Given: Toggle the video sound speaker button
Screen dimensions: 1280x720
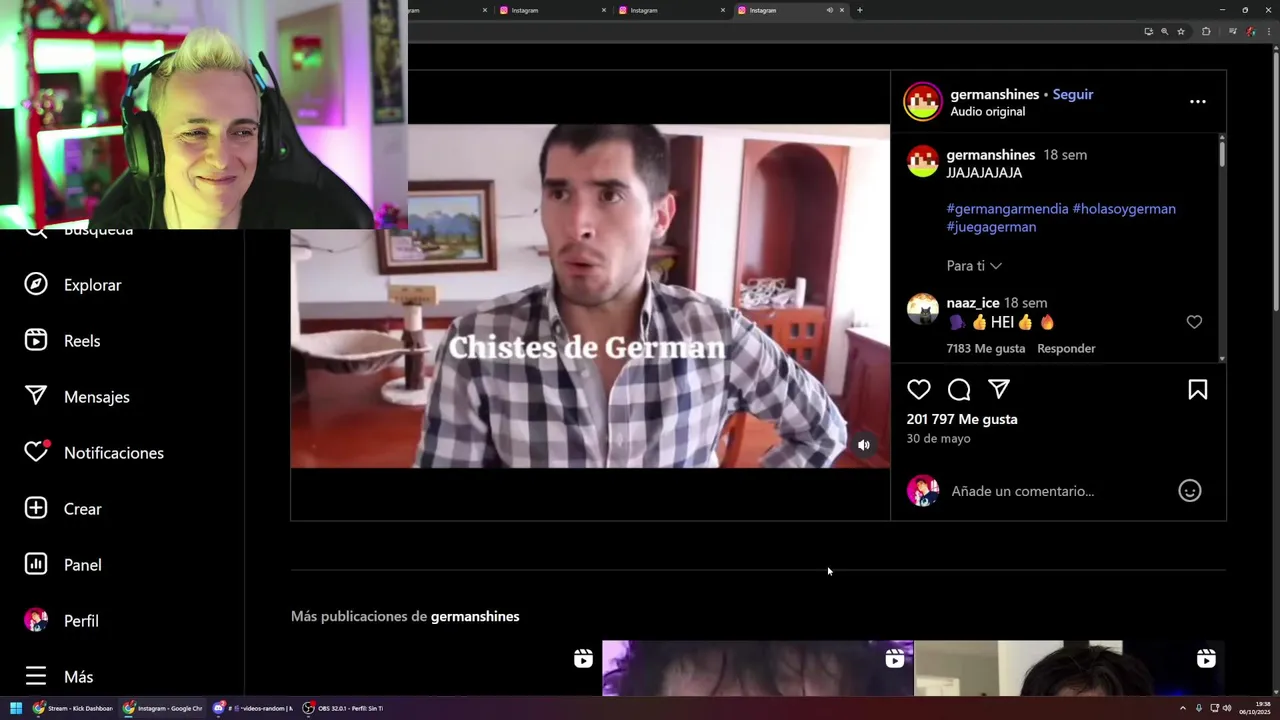Looking at the screenshot, I should coord(864,445).
